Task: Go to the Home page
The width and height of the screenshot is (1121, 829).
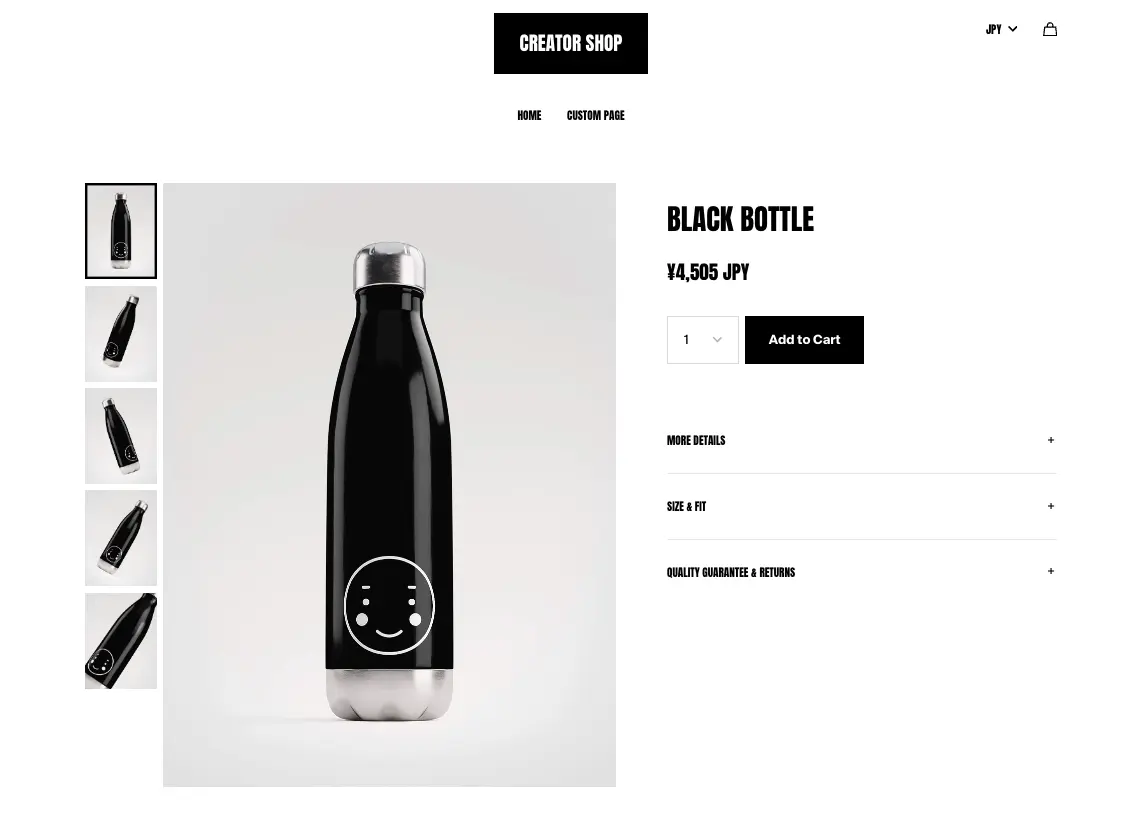Action: 529,115
